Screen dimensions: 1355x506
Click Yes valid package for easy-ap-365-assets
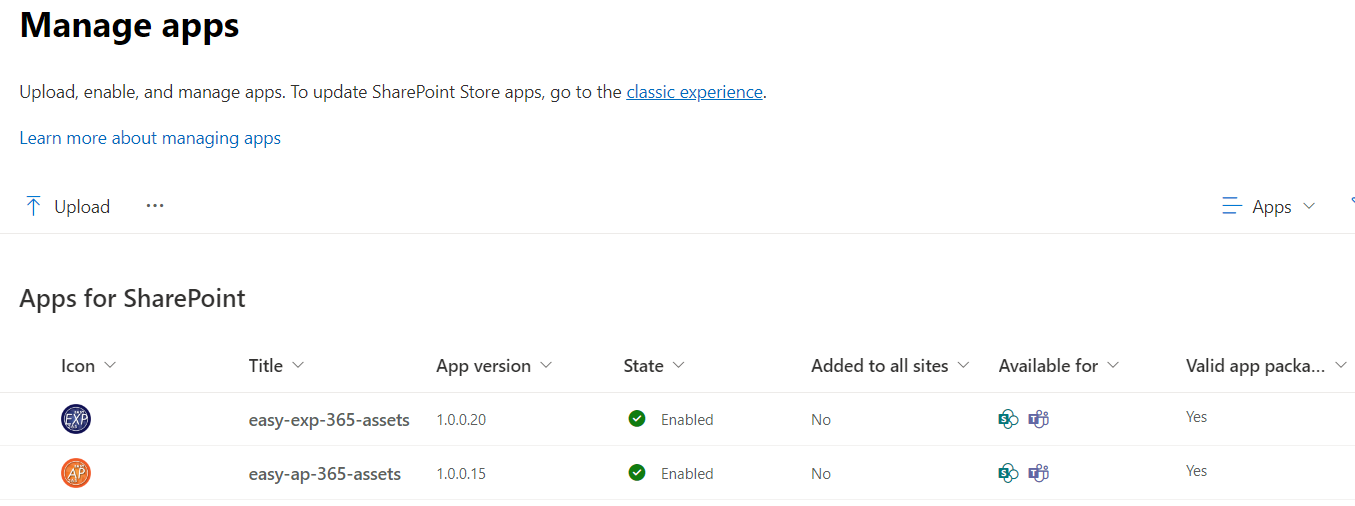(1196, 471)
